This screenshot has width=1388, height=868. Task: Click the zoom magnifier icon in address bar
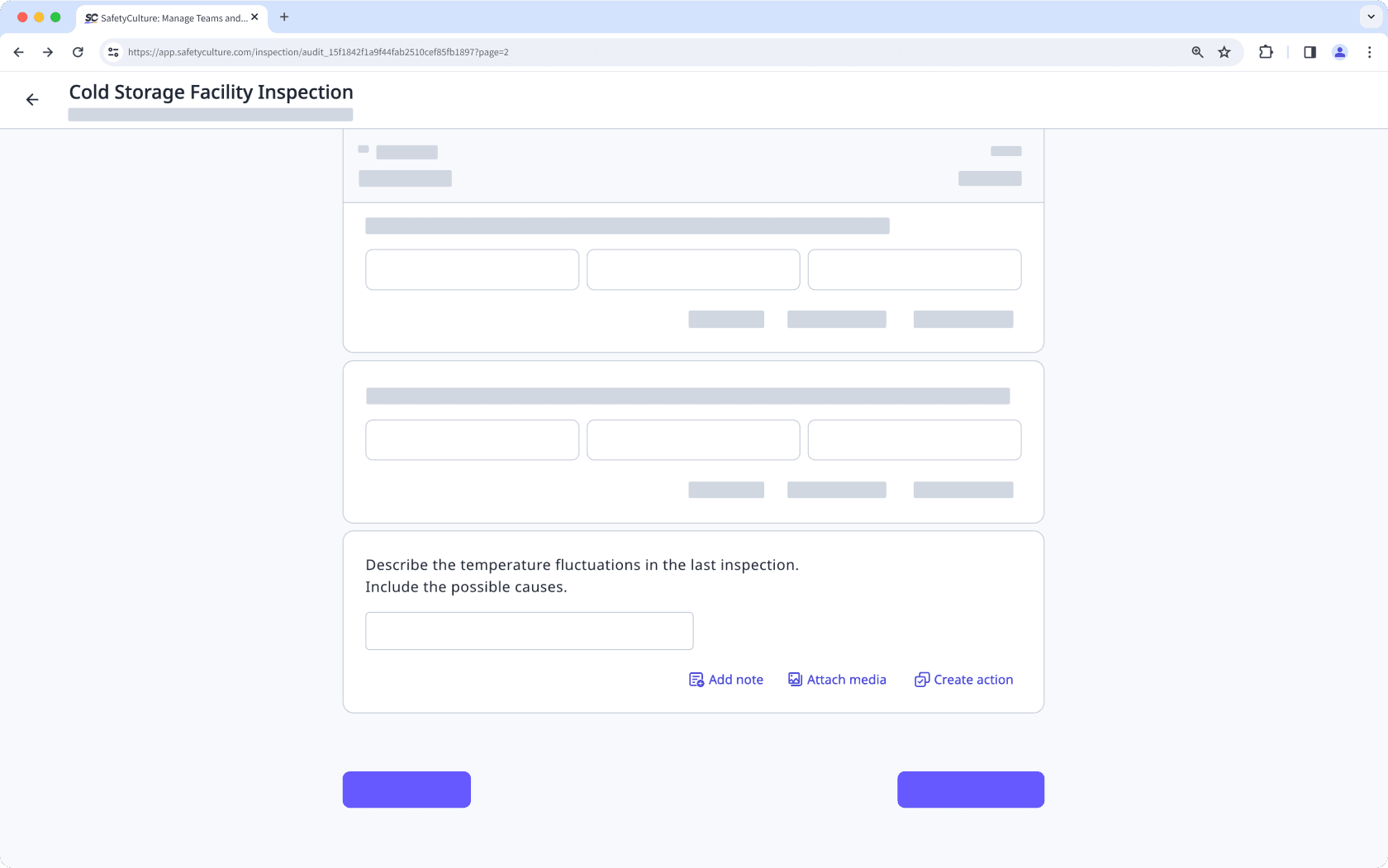pos(1195,51)
